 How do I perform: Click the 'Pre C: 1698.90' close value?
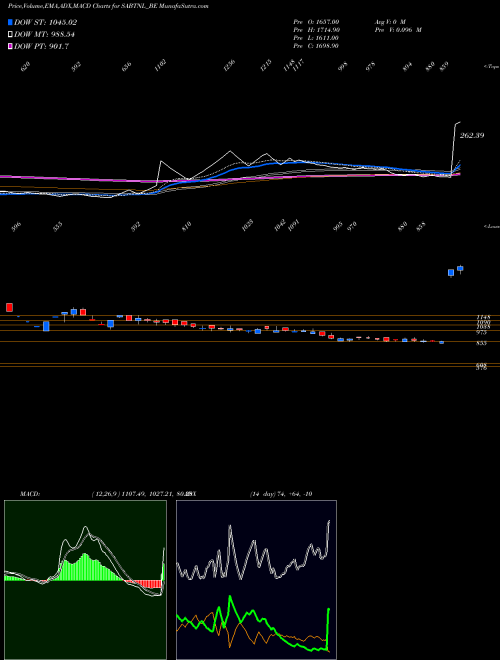point(316,46)
